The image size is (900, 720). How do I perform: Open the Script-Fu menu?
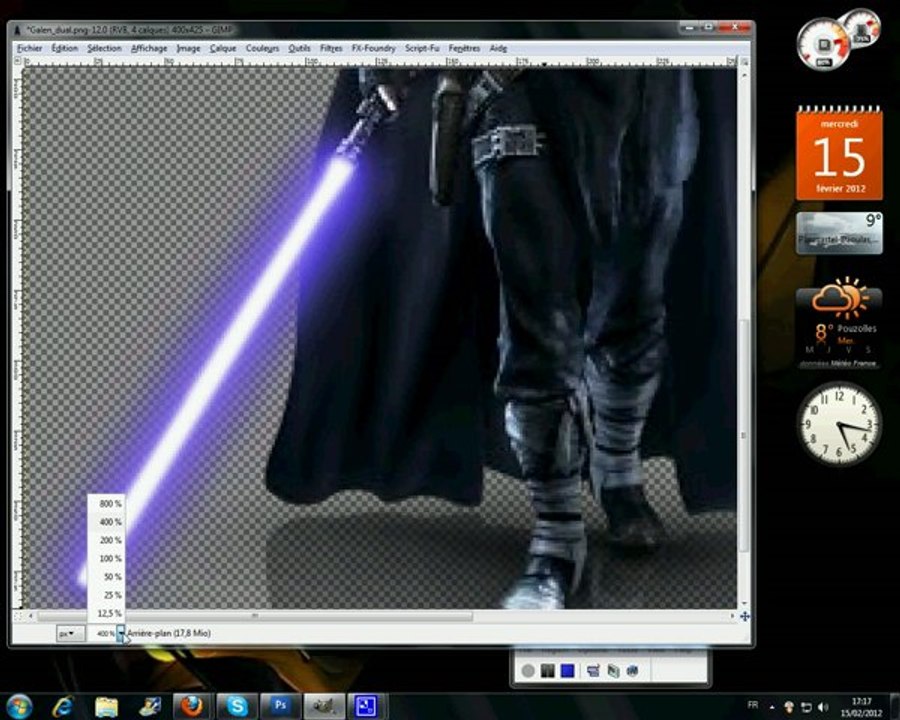422,48
